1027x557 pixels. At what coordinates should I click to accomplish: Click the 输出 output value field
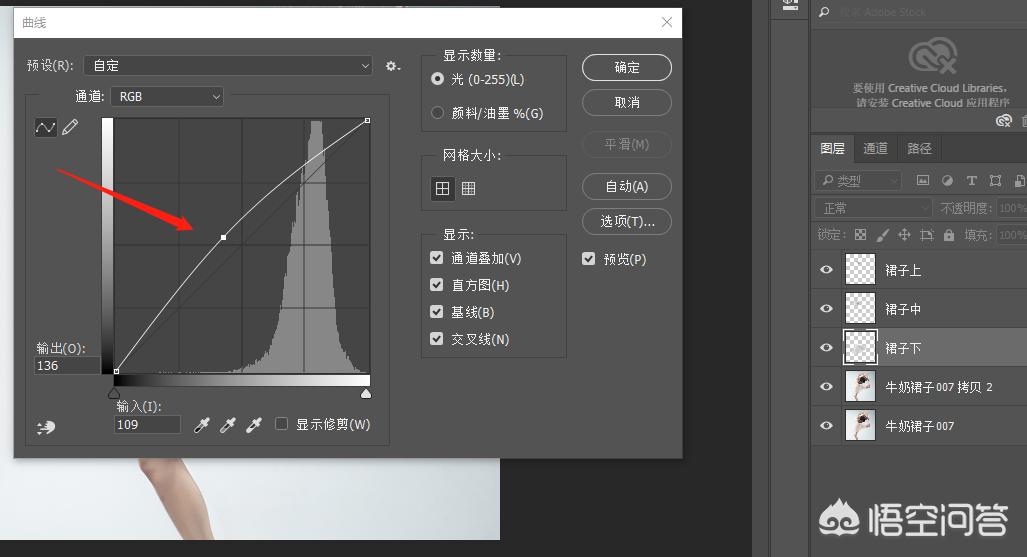click(67, 366)
